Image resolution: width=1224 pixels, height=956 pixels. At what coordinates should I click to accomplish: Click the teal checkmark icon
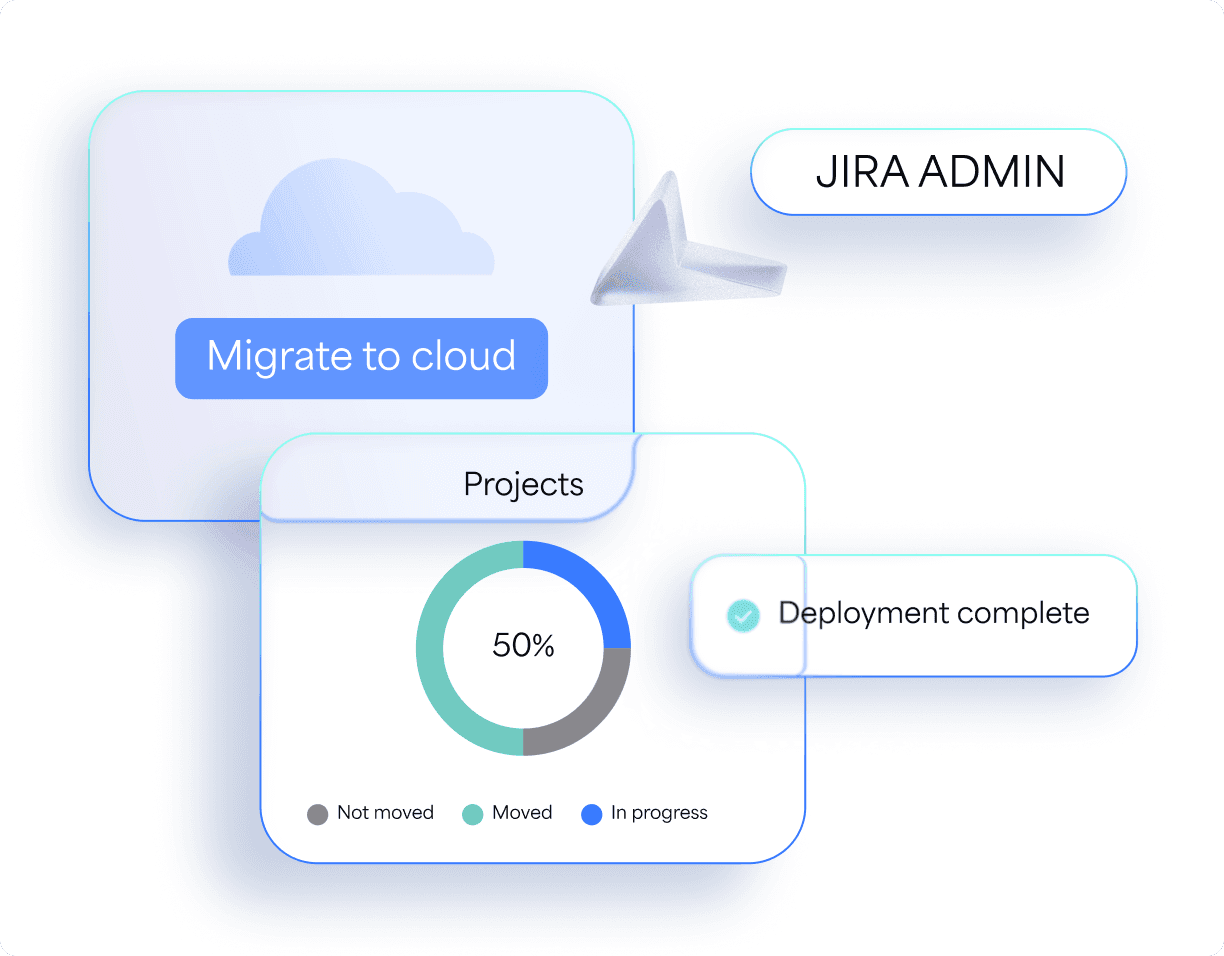point(742,614)
